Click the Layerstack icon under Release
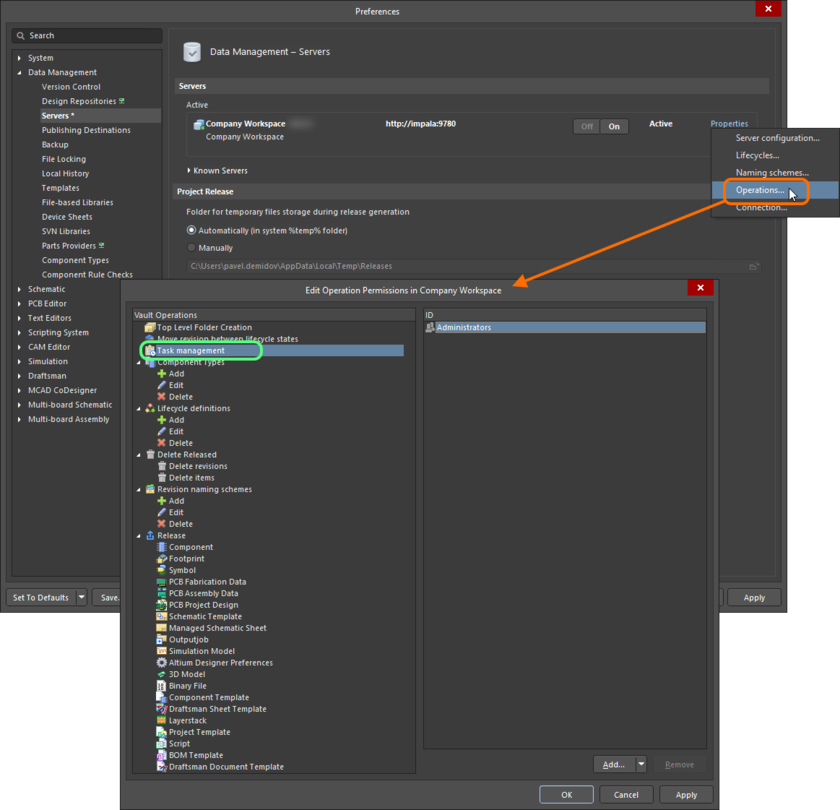The height and width of the screenshot is (810, 840). 160,720
